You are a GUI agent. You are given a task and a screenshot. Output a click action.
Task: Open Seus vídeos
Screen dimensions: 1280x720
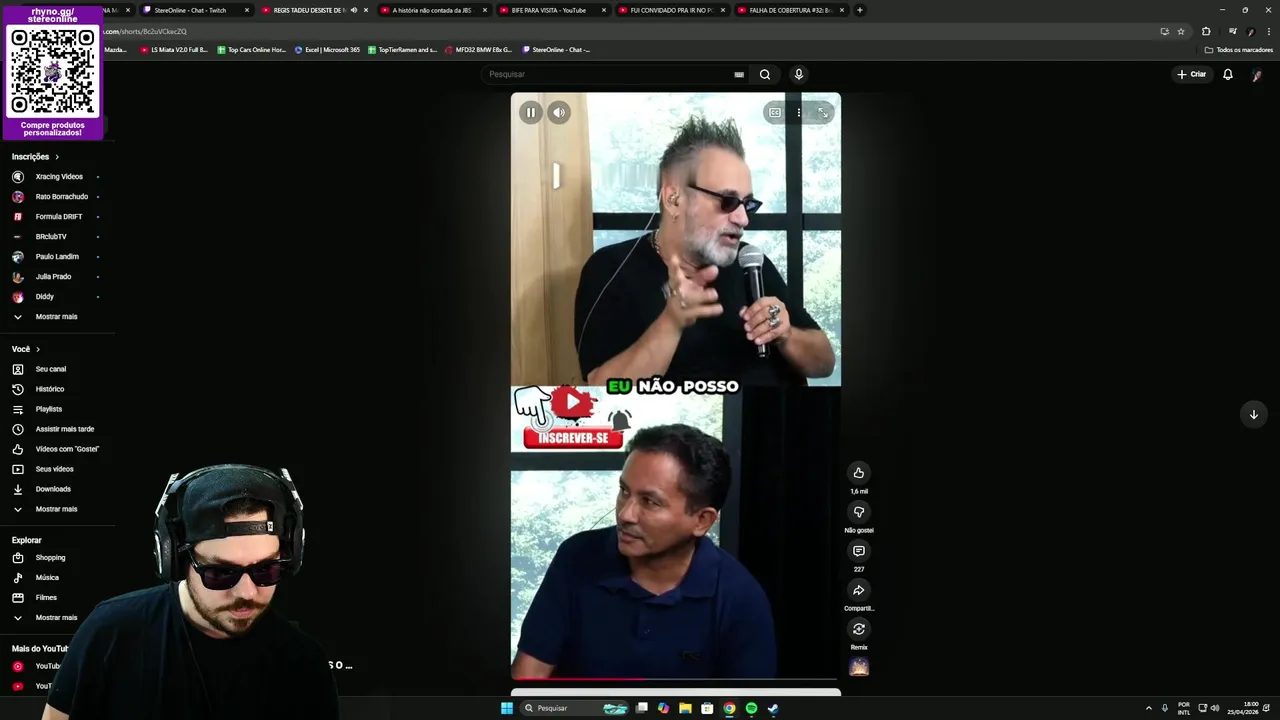(55, 469)
